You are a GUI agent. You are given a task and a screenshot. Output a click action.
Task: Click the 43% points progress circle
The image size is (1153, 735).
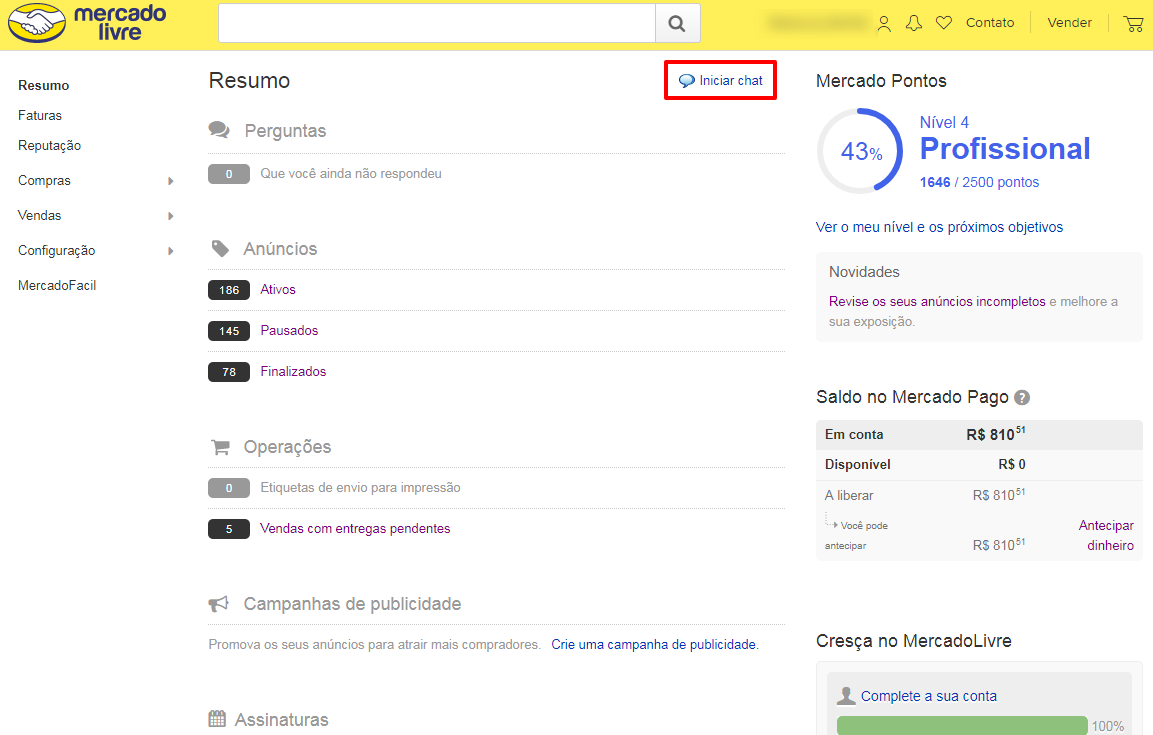point(860,151)
